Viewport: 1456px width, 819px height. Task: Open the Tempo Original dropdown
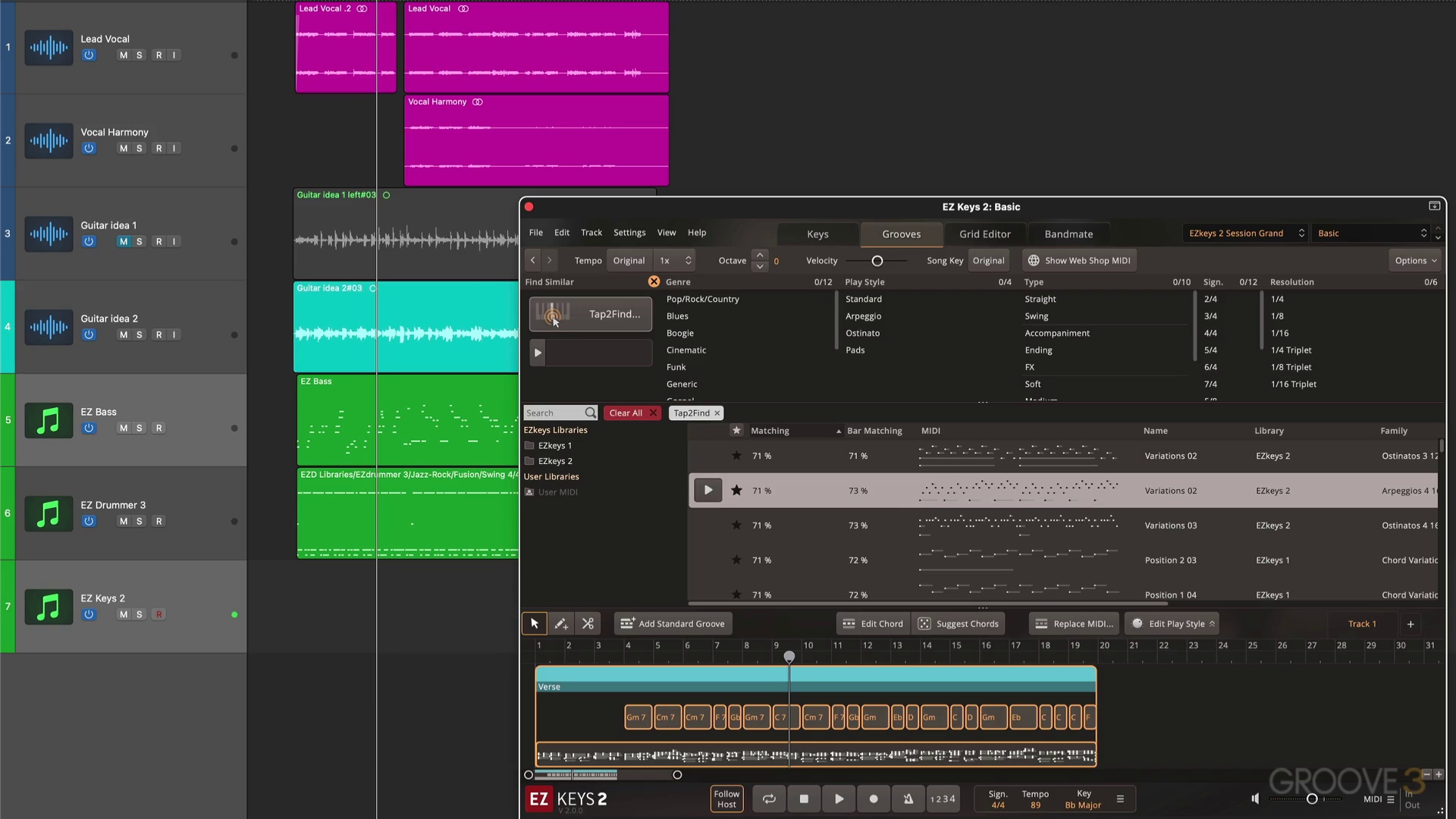tap(629, 260)
